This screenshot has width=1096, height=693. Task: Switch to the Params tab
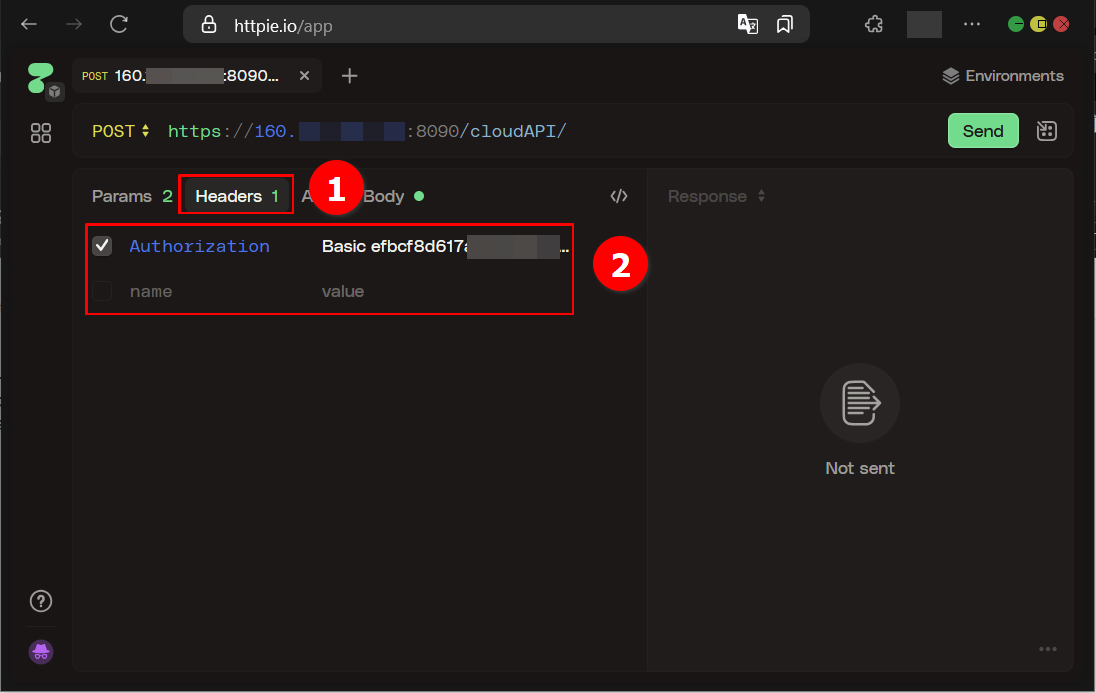(x=132, y=196)
